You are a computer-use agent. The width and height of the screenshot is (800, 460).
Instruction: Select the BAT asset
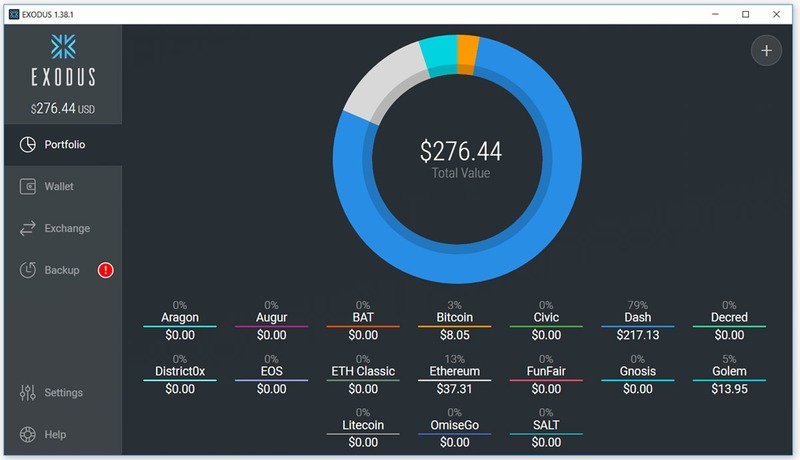click(x=363, y=321)
